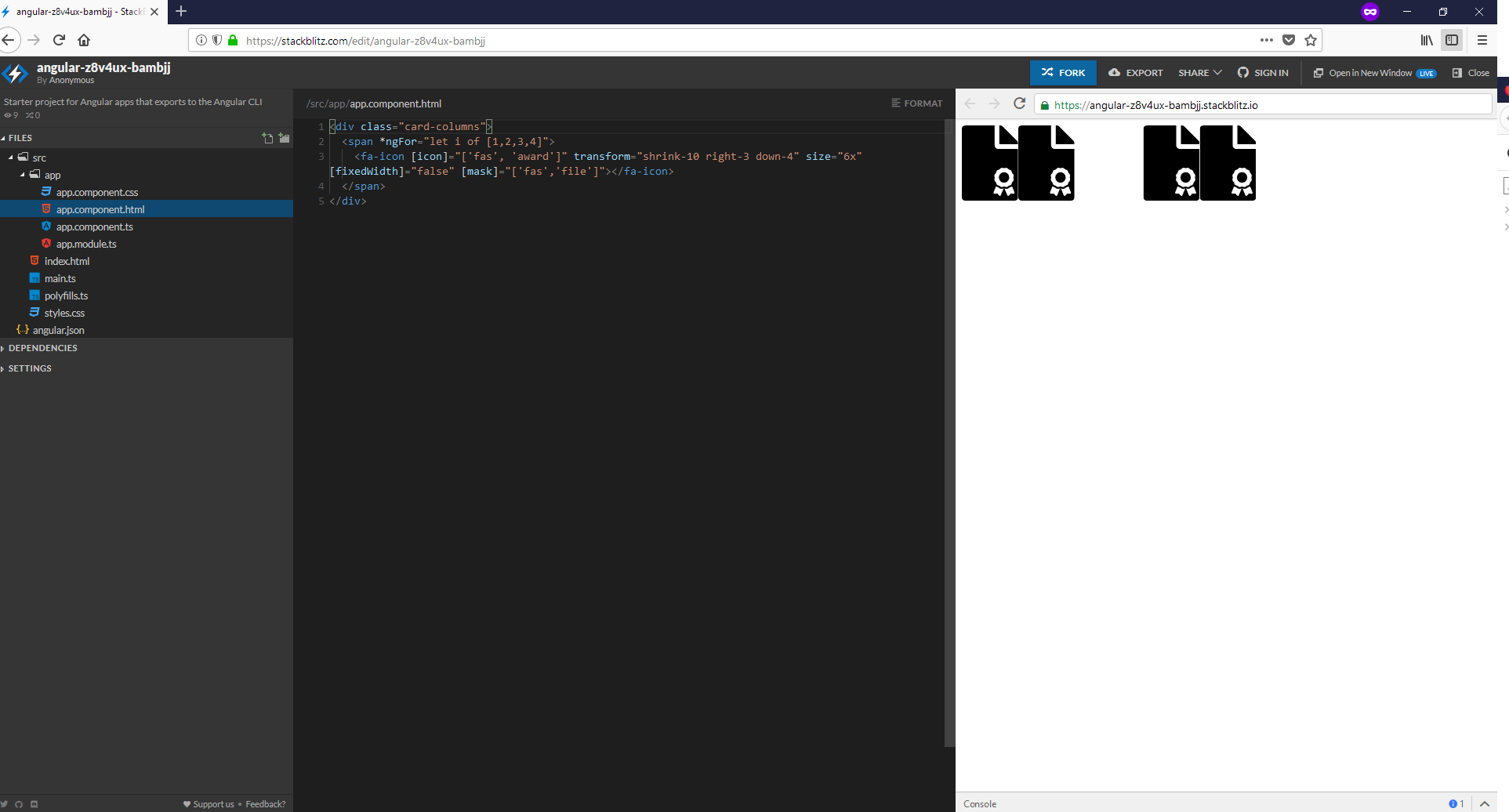Refresh the live preview pane
Image resolution: width=1509 pixels, height=812 pixels.
click(1019, 103)
